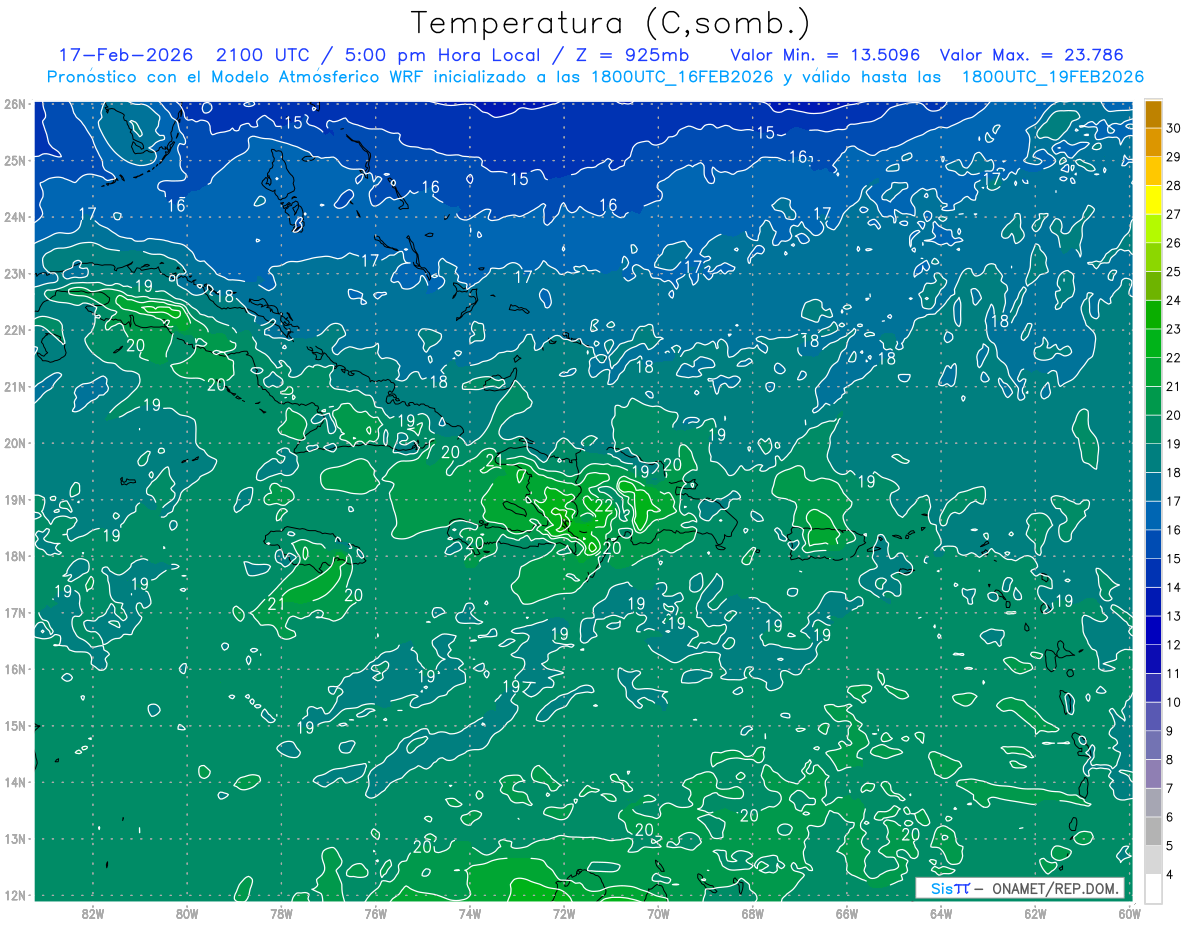Viewport: 1200px width, 927px height.
Task: Click the '60W' longitude label
Action: click(1129, 913)
